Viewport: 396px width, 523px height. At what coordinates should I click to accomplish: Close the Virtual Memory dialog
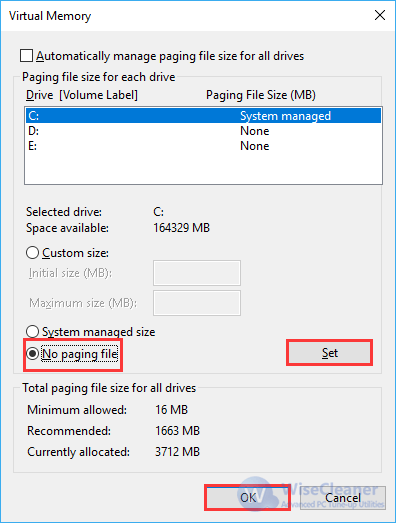[380, 15]
